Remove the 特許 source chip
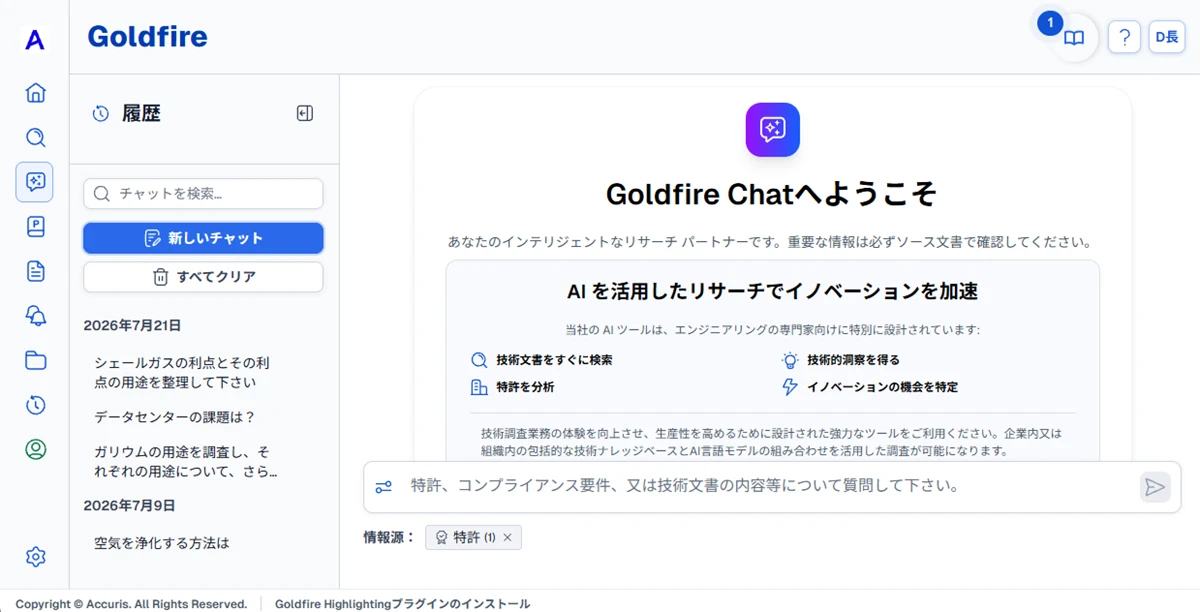This screenshot has height=612, width=1200. coord(507,538)
